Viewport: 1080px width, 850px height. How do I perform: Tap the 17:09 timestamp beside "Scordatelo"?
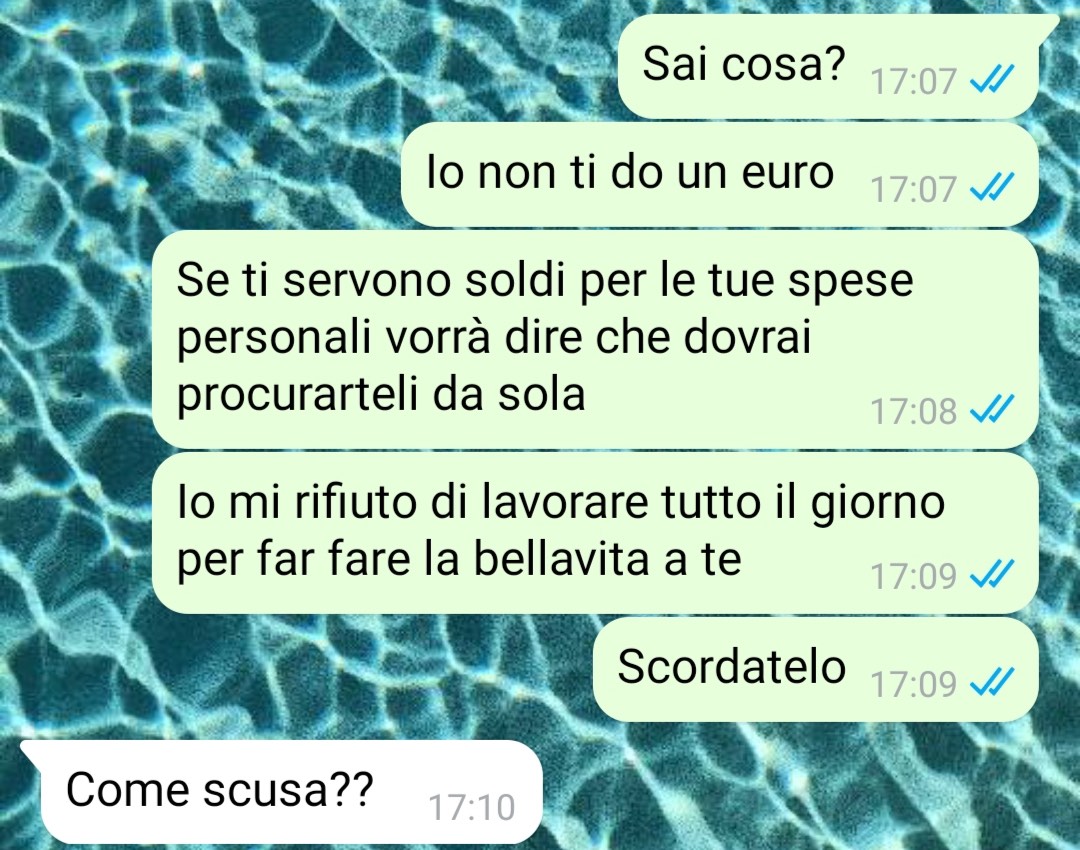coord(913,683)
